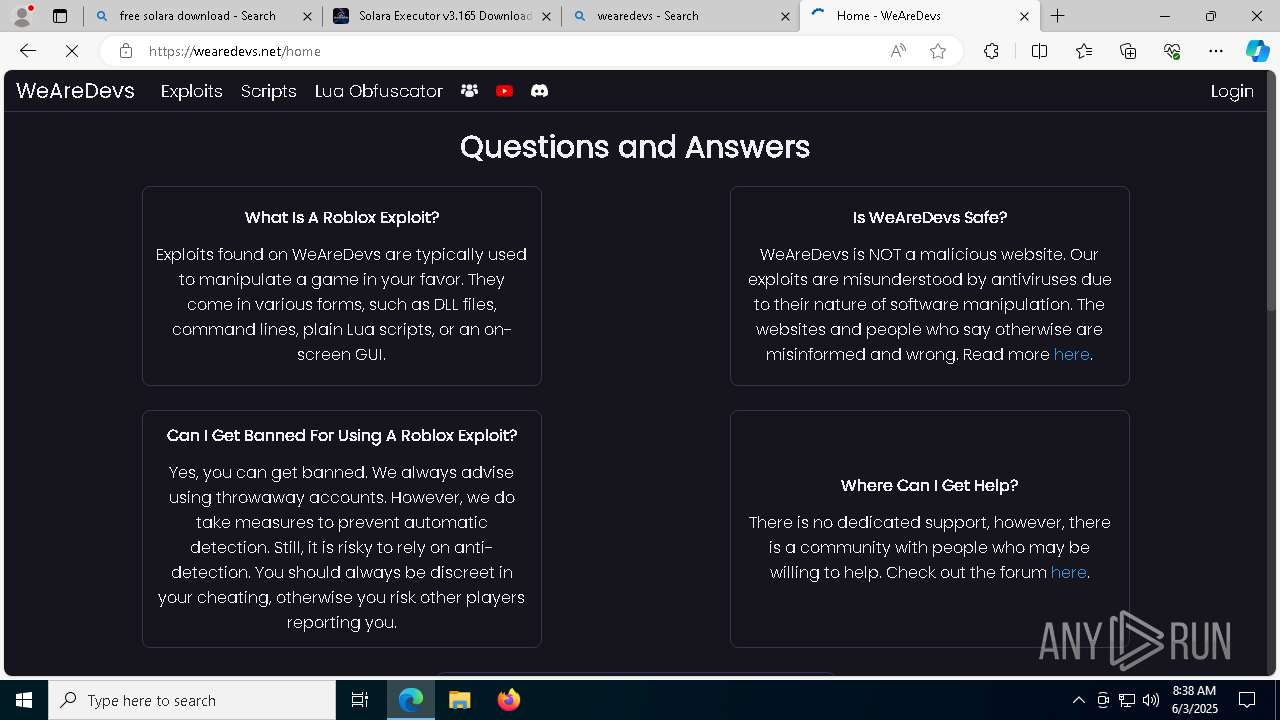Viewport: 1280px width, 720px height.
Task: Open the browser profile icon
Action: (22, 16)
